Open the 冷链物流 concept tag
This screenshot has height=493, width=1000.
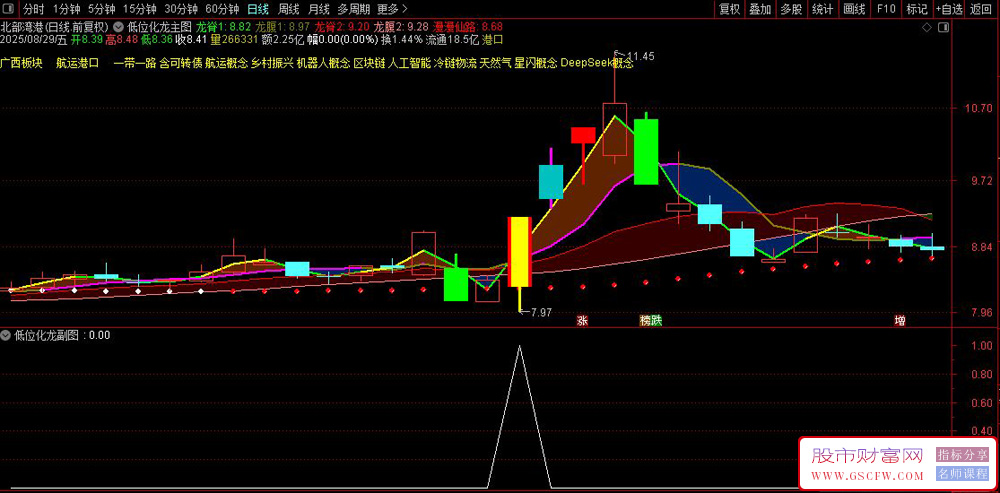click(x=455, y=63)
